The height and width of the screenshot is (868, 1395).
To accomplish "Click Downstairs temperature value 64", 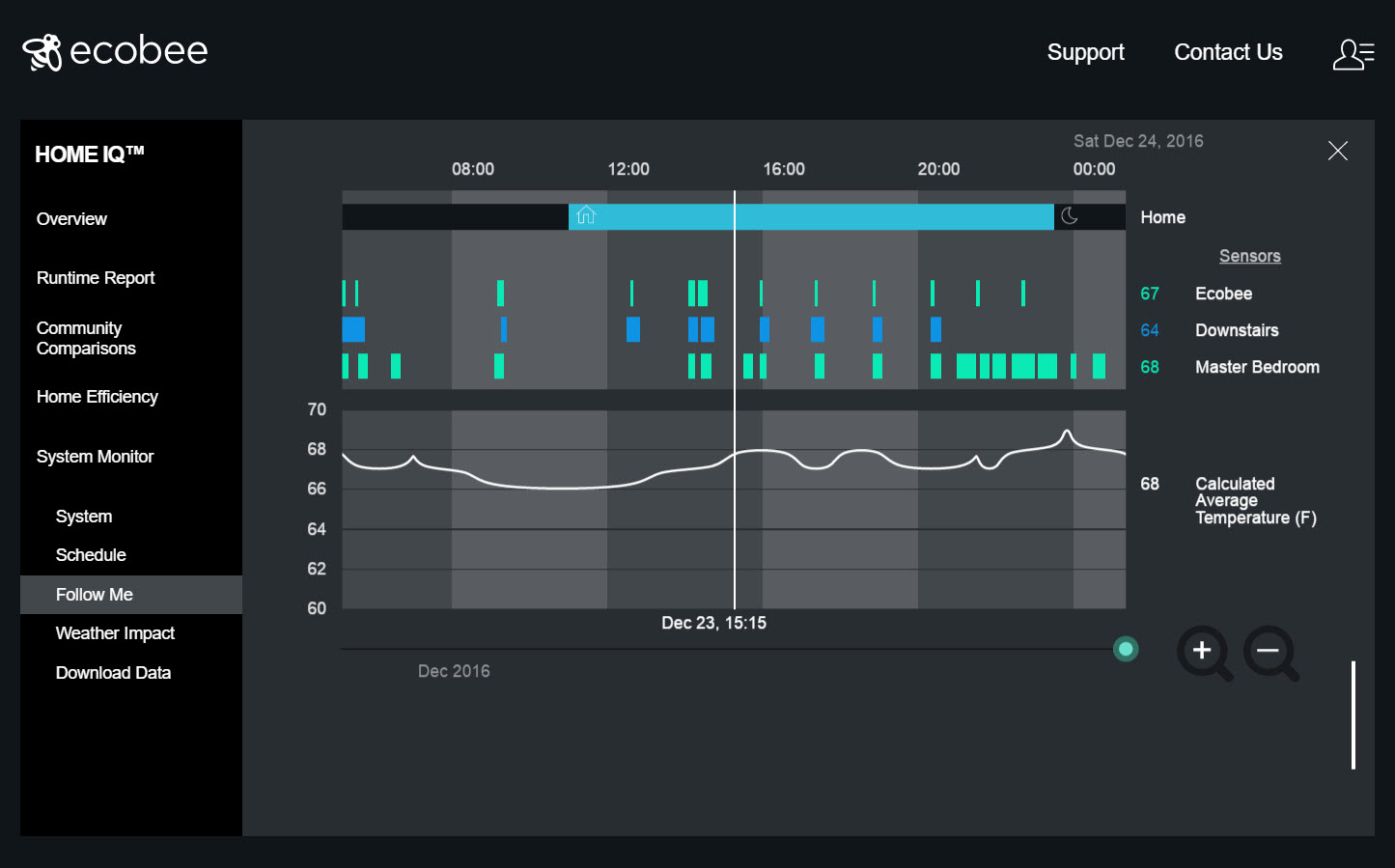I will (1149, 330).
